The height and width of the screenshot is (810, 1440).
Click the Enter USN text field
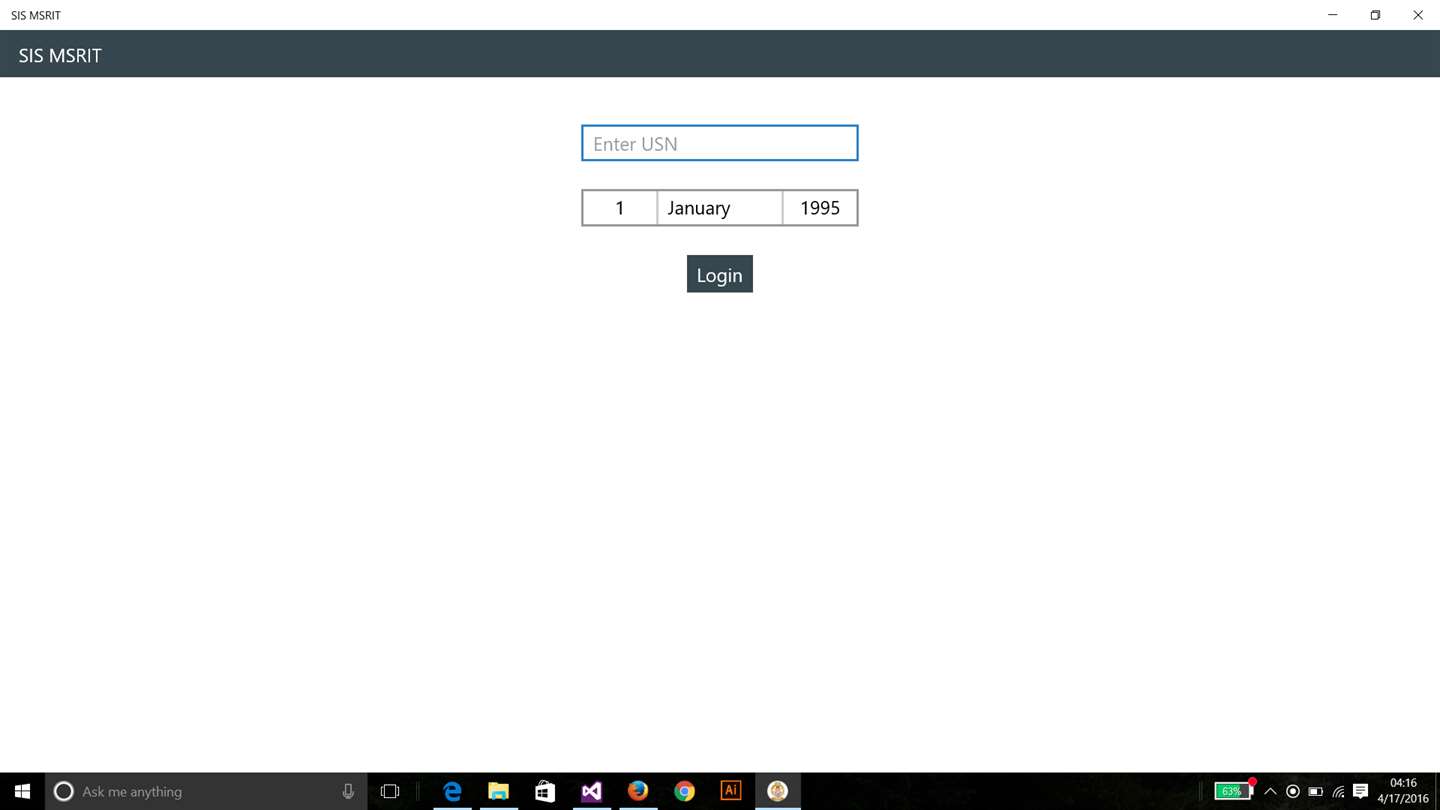click(x=719, y=143)
